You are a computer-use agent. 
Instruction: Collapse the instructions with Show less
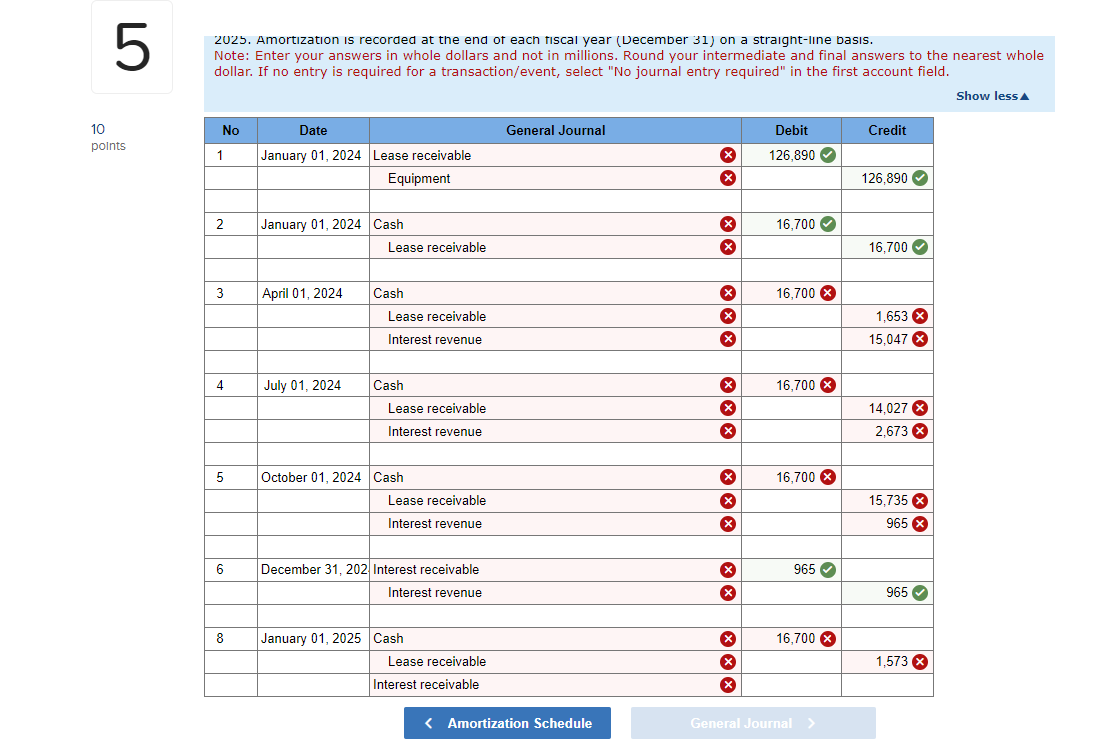(992, 95)
